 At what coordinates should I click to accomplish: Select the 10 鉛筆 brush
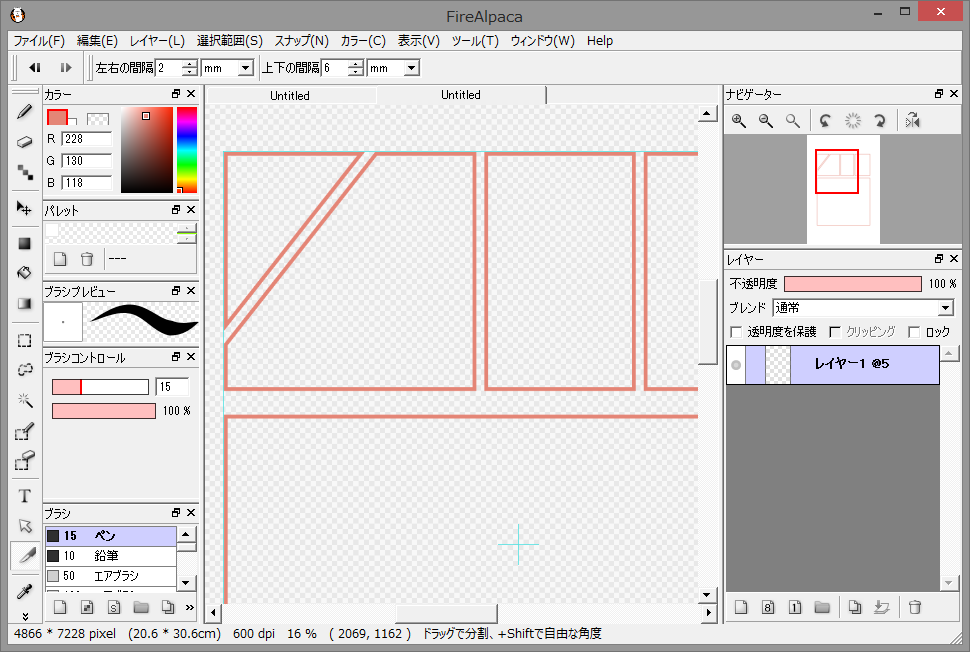[111, 556]
